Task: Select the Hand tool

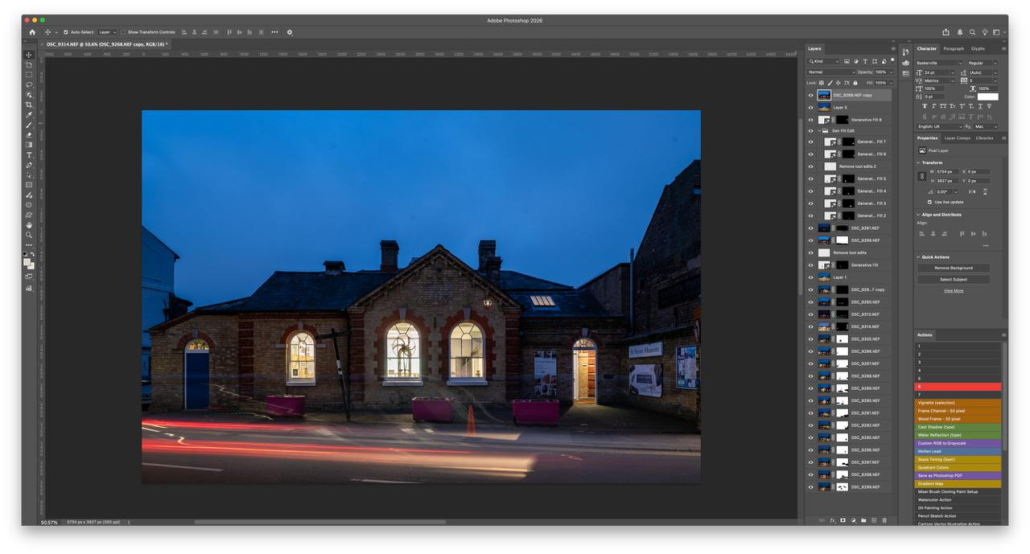Action: tap(29, 225)
